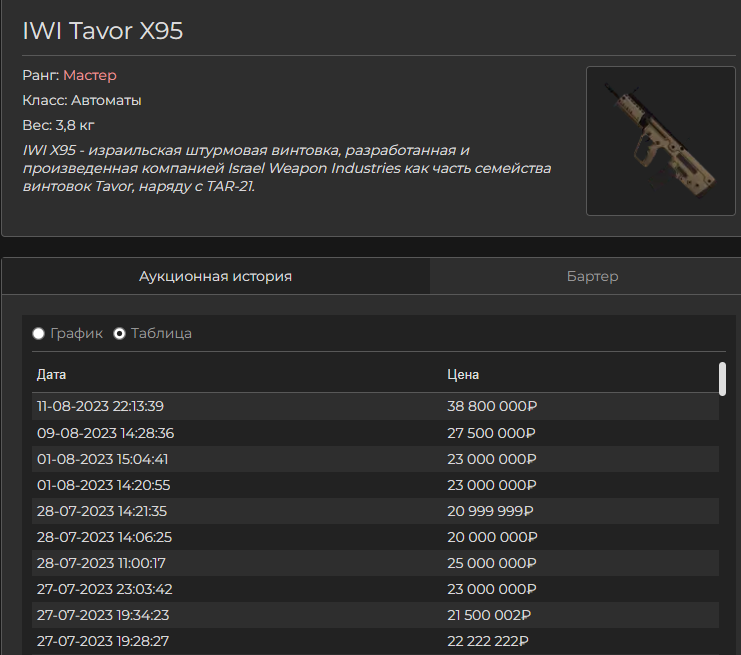
Task: Click date 28-07-2023 14:21:35
Action: click(102, 511)
